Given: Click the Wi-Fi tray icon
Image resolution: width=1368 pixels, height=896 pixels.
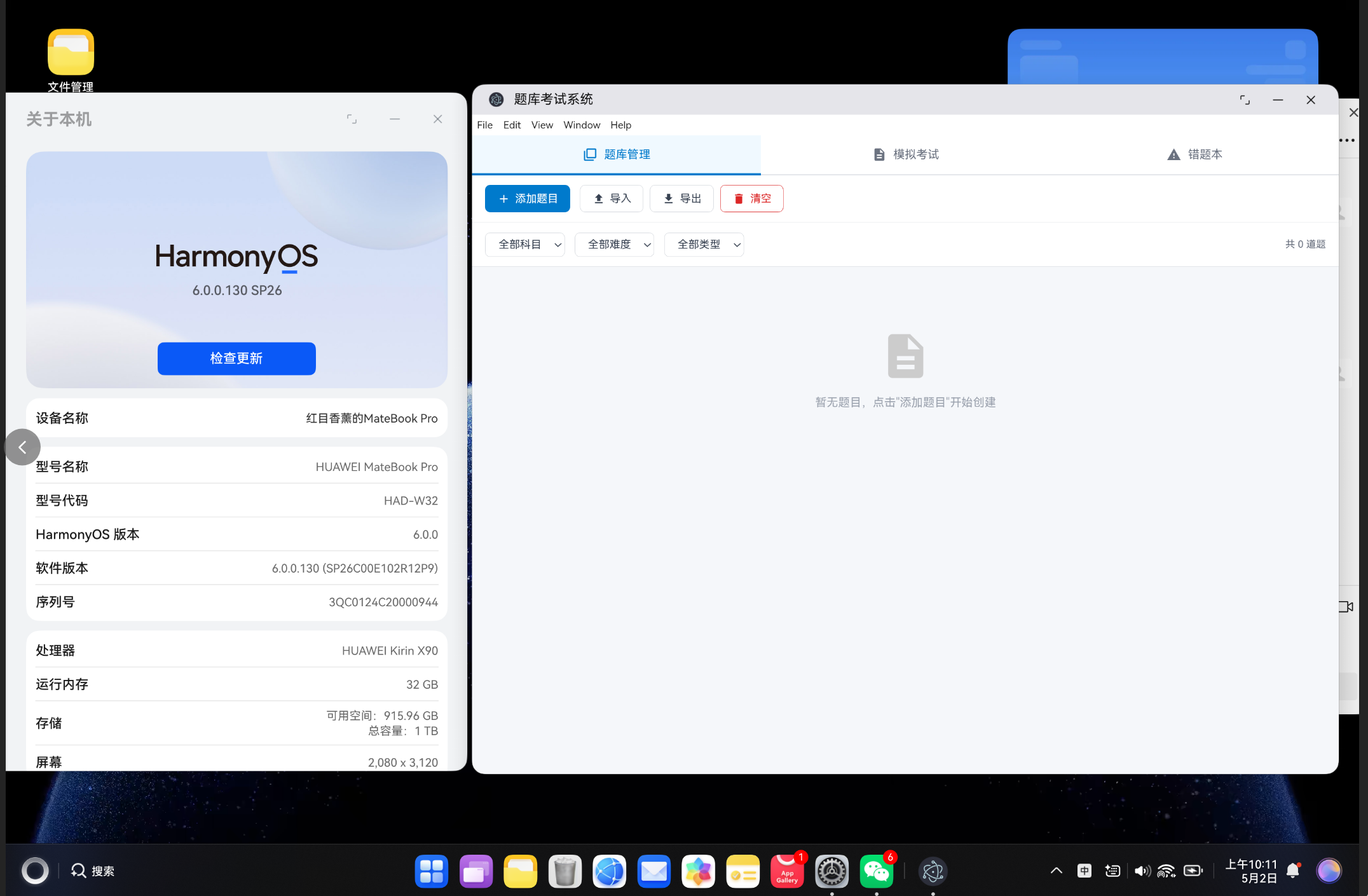Looking at the screenshot, I should [1166, 871].
